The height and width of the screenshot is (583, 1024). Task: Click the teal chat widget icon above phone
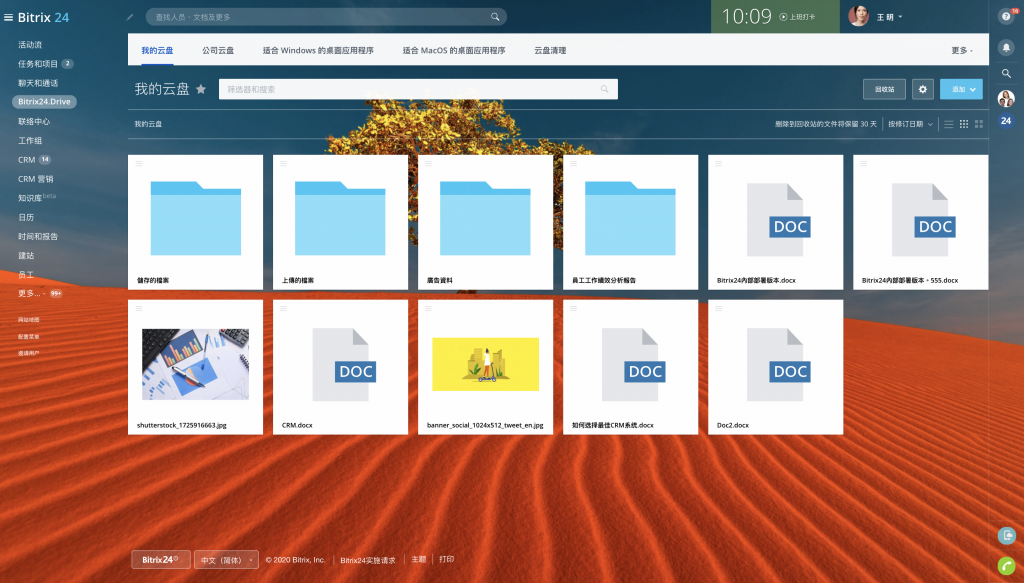click(1006, 535)
